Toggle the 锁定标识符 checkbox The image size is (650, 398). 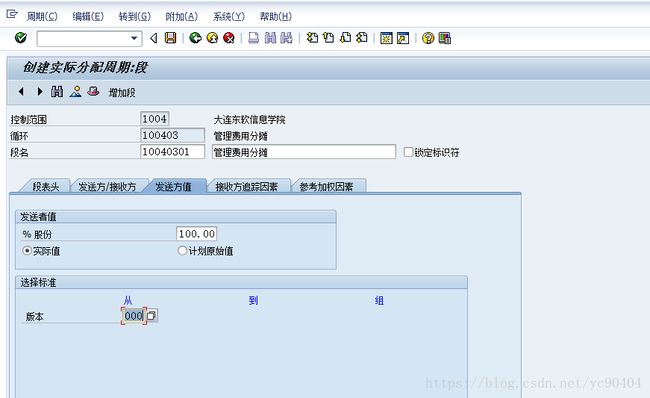(x=408, y=152)
